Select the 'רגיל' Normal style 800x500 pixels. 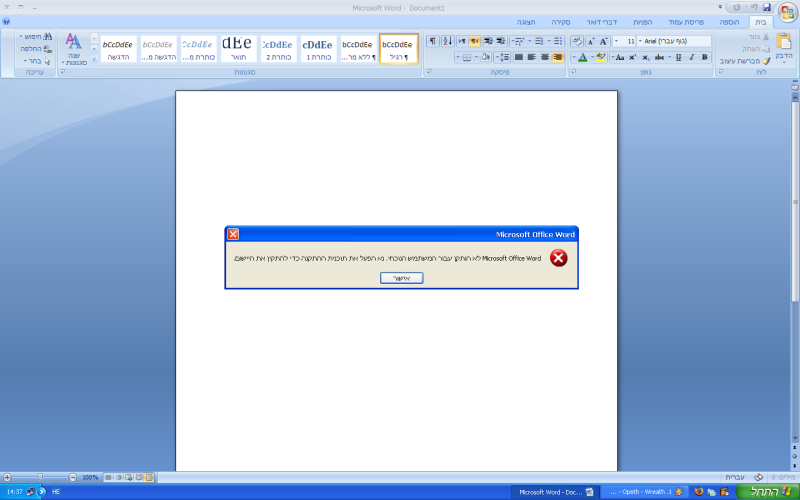click(x=398, y=49)
